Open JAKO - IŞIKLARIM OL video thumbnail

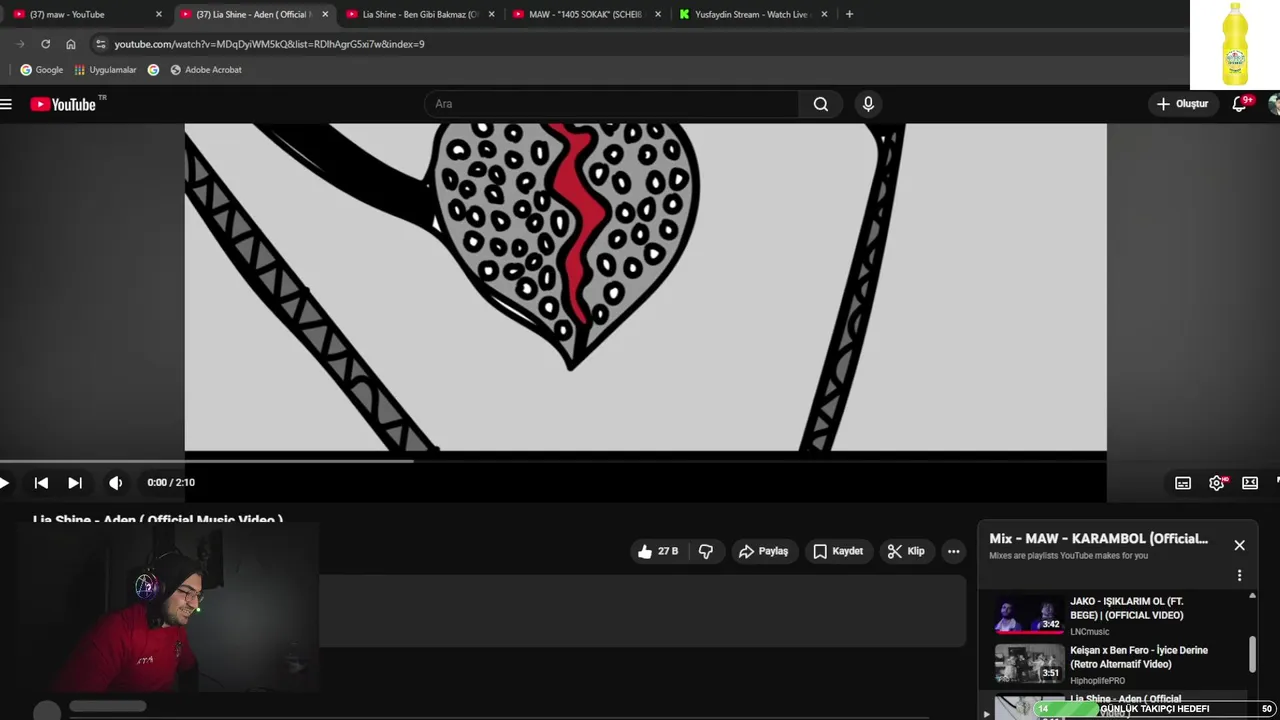coord(1029,615)
